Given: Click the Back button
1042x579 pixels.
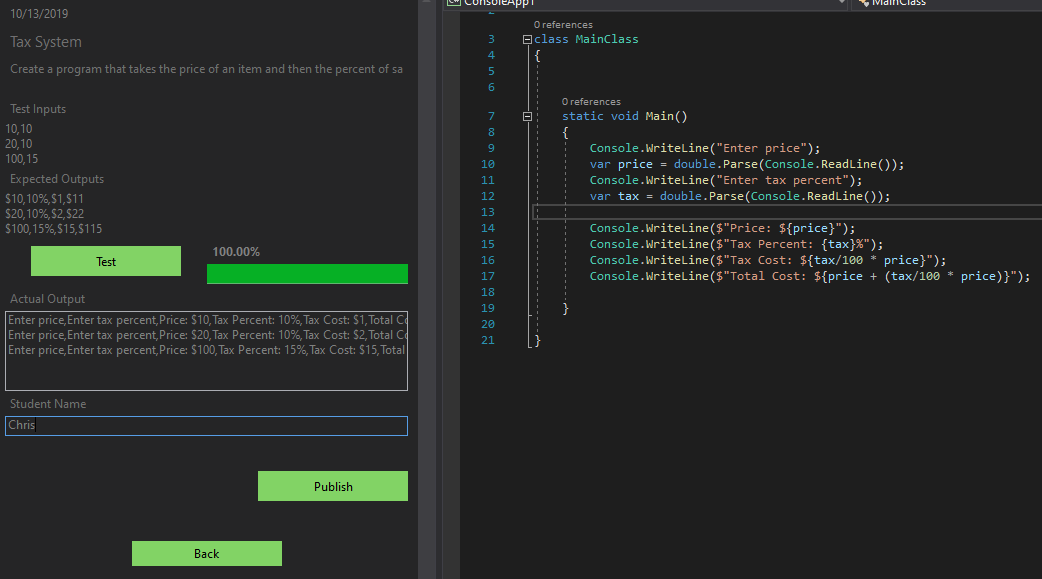Looking at the screenshot, I should [x=207, y=554].
